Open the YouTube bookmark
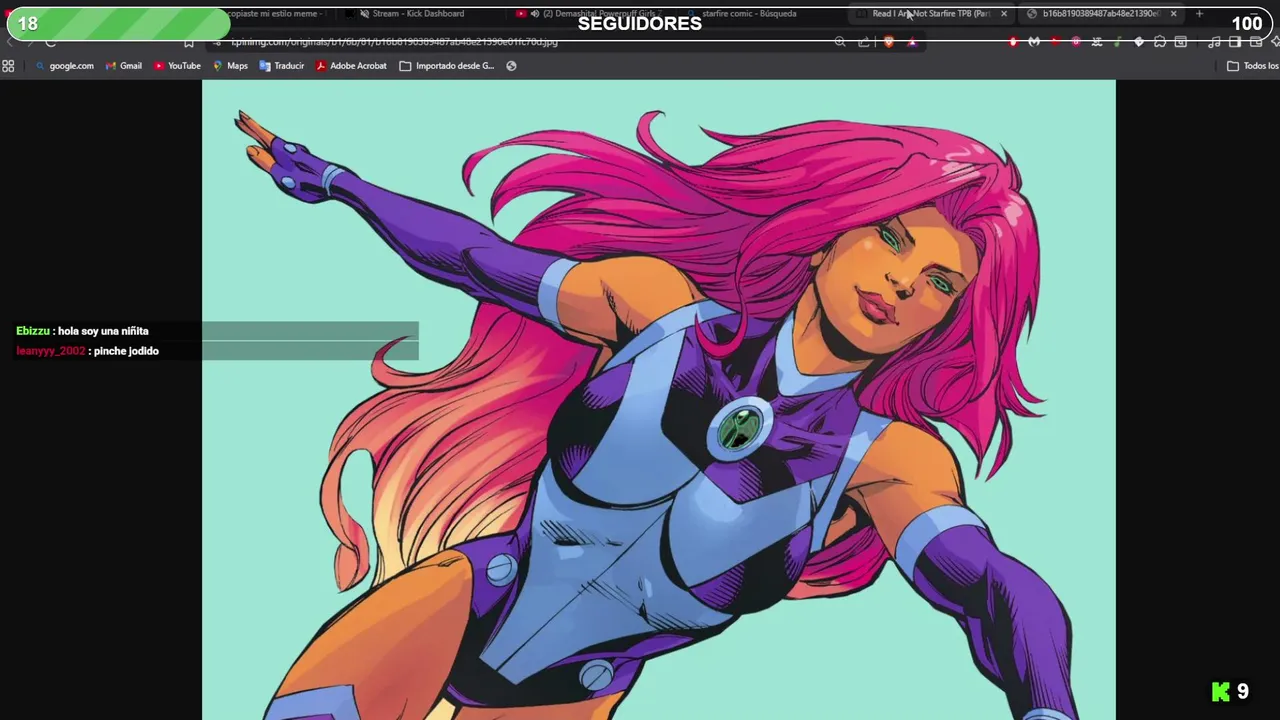The height and width of the screenshot is (720, 1280). 177,66
